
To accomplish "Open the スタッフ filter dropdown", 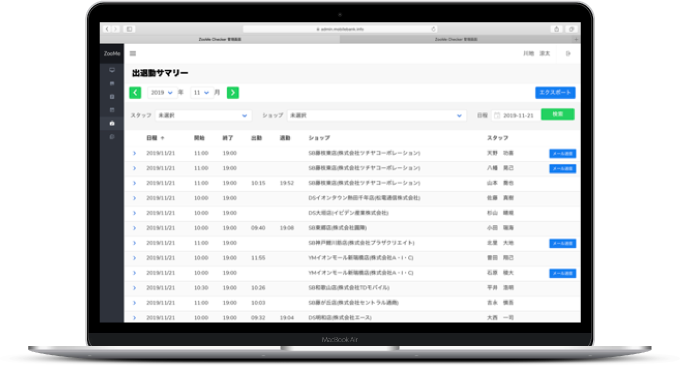I will click(x=203, y=115).
